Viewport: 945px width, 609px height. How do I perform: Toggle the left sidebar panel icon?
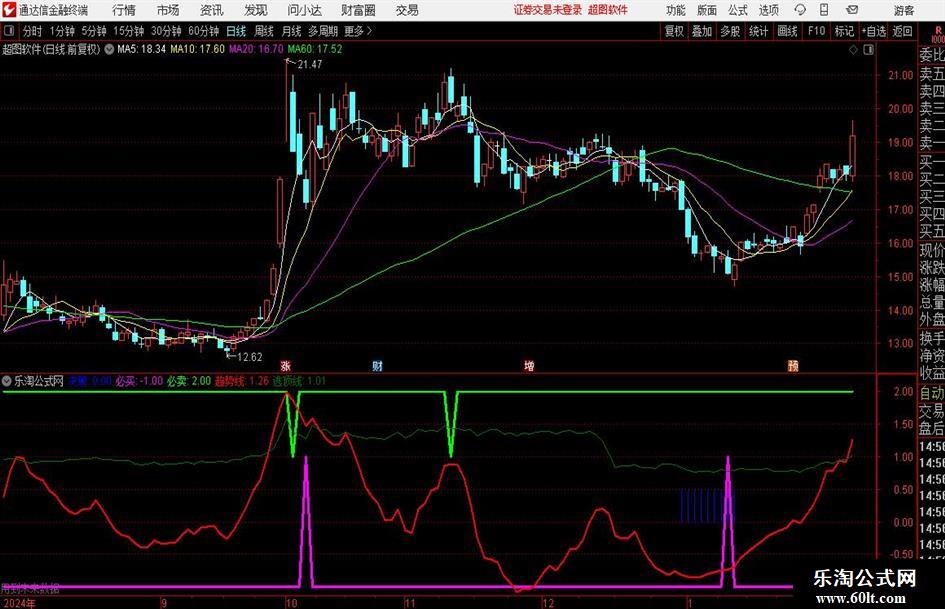pos(9,31)
